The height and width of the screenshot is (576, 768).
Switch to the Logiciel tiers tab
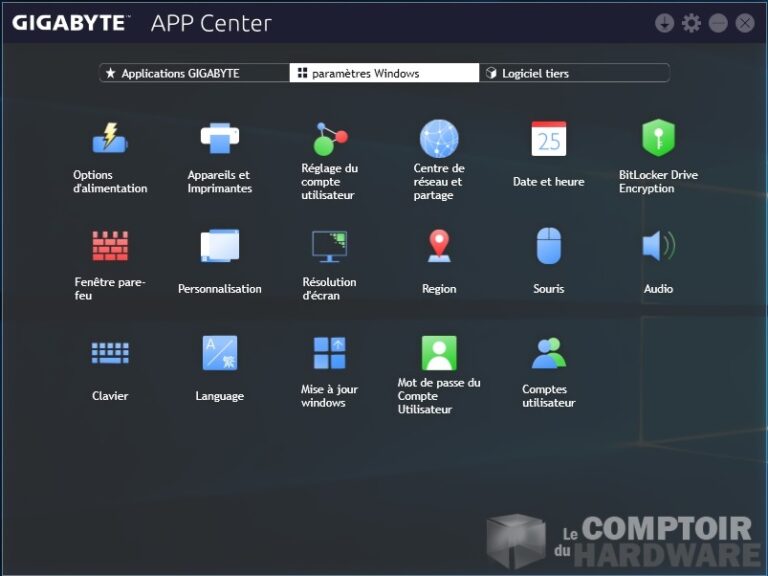click(574, 73)
